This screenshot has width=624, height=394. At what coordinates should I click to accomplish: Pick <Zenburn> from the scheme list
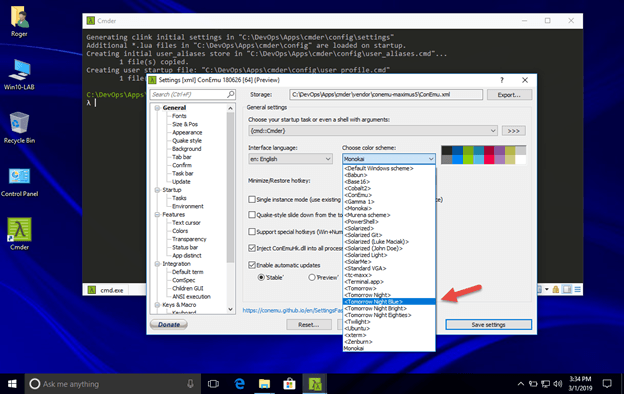[389, 341]
